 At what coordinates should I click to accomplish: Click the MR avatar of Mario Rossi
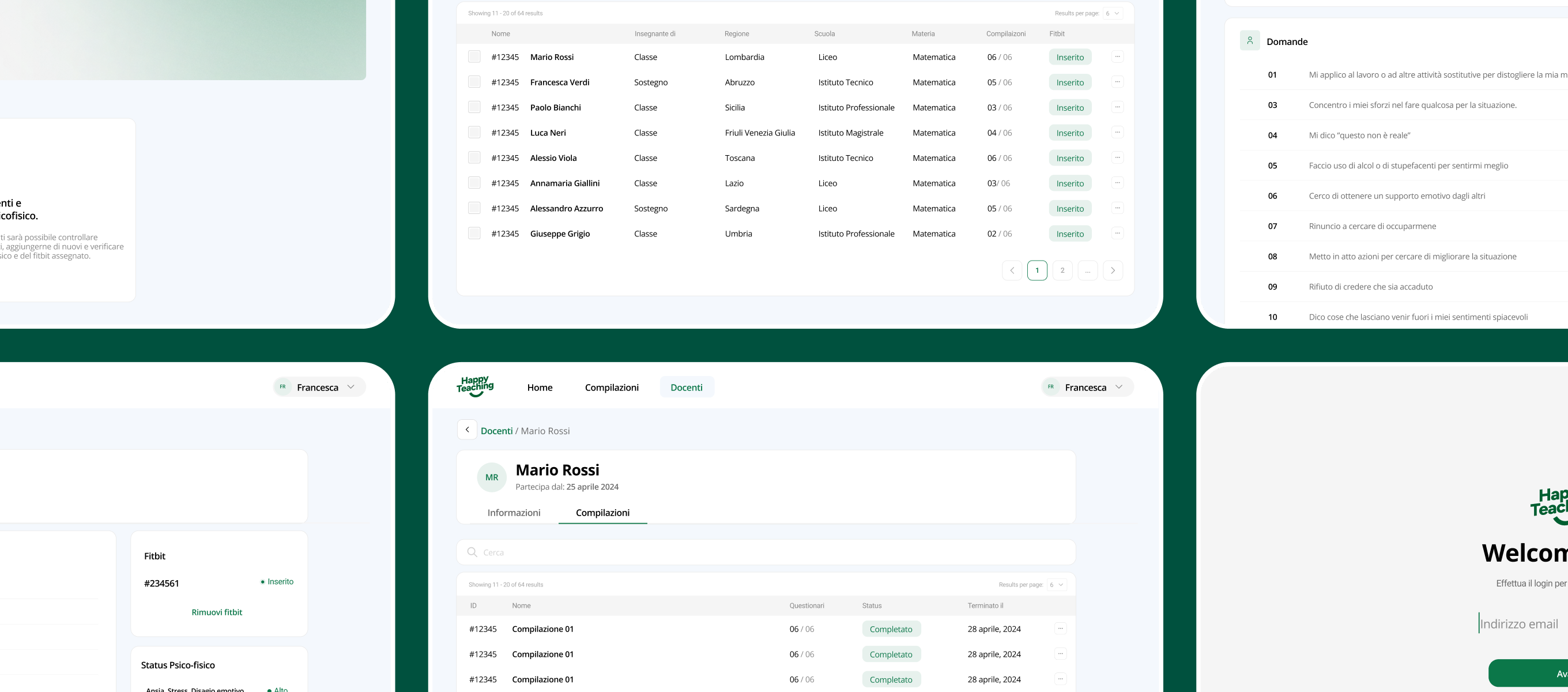tap(491, 477)
